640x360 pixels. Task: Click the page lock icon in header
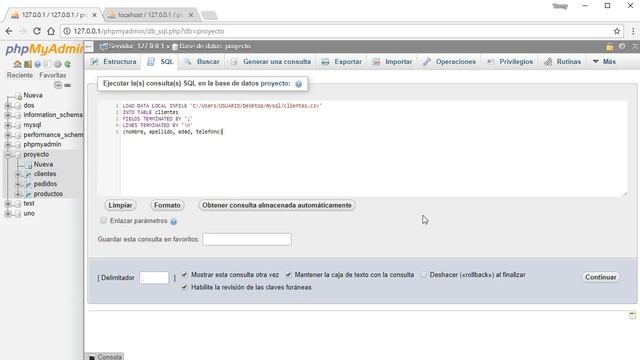point(609,47)
